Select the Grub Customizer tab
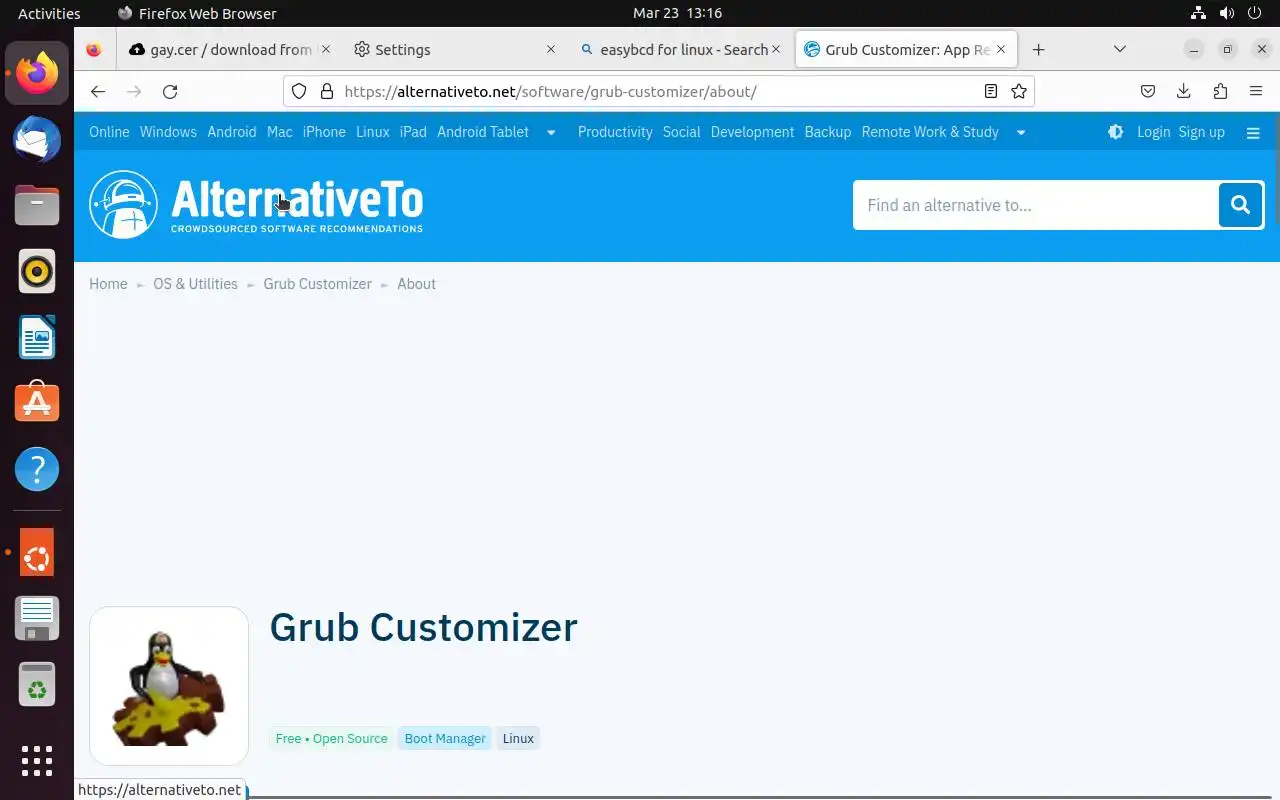 click(907, 49)
